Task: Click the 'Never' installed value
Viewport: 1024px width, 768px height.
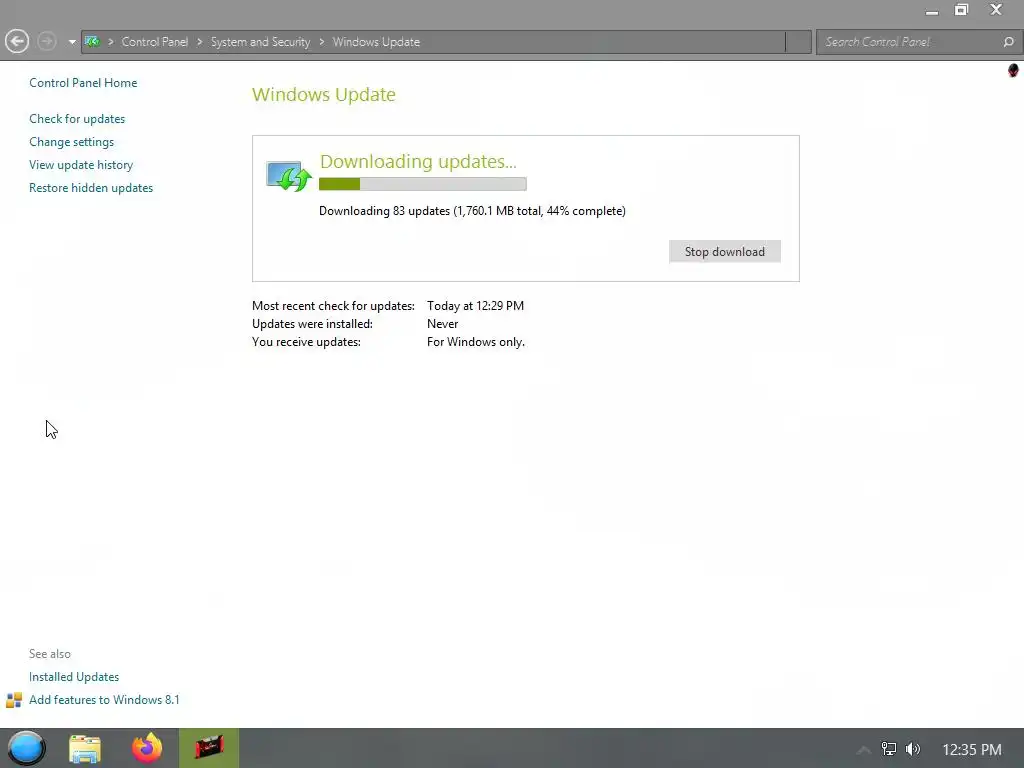Action: [x=443, y=324]
